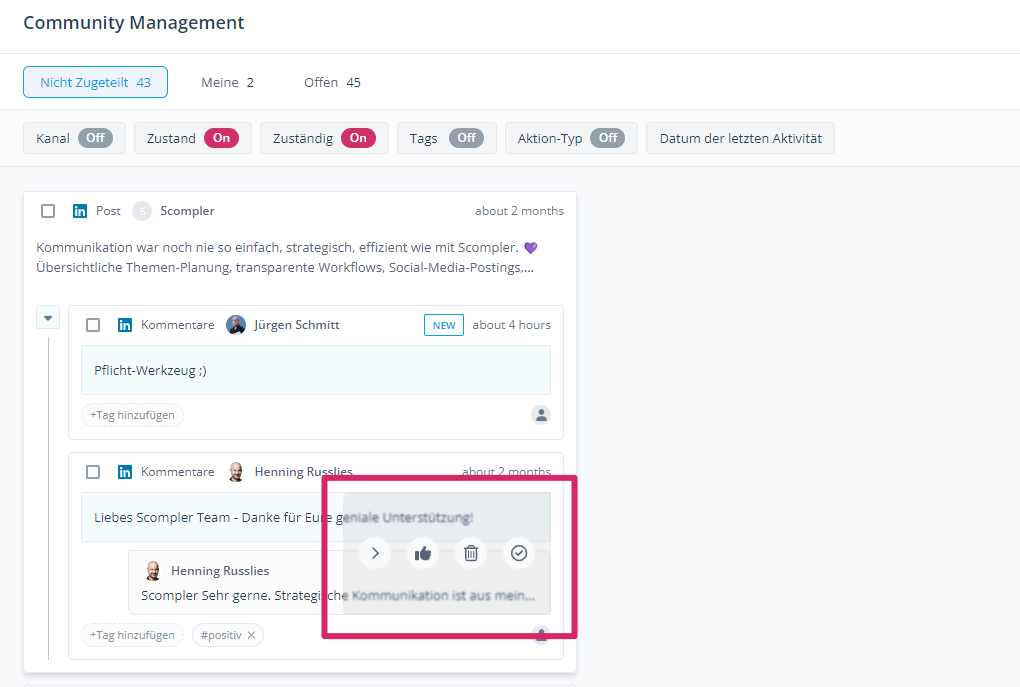Collapse the comment thread arrow
This screenshot has height=687, width=1020.
click(x=48, y=319)
